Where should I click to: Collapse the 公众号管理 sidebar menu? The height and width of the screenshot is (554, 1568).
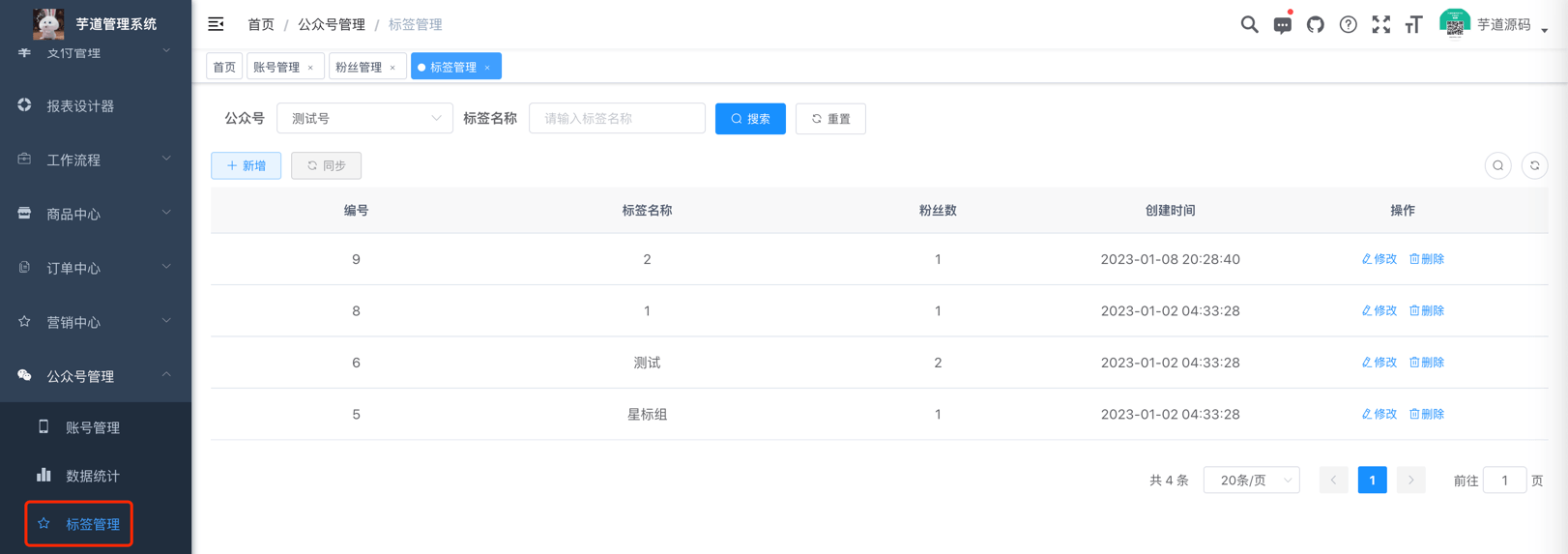tap(95, 376)
